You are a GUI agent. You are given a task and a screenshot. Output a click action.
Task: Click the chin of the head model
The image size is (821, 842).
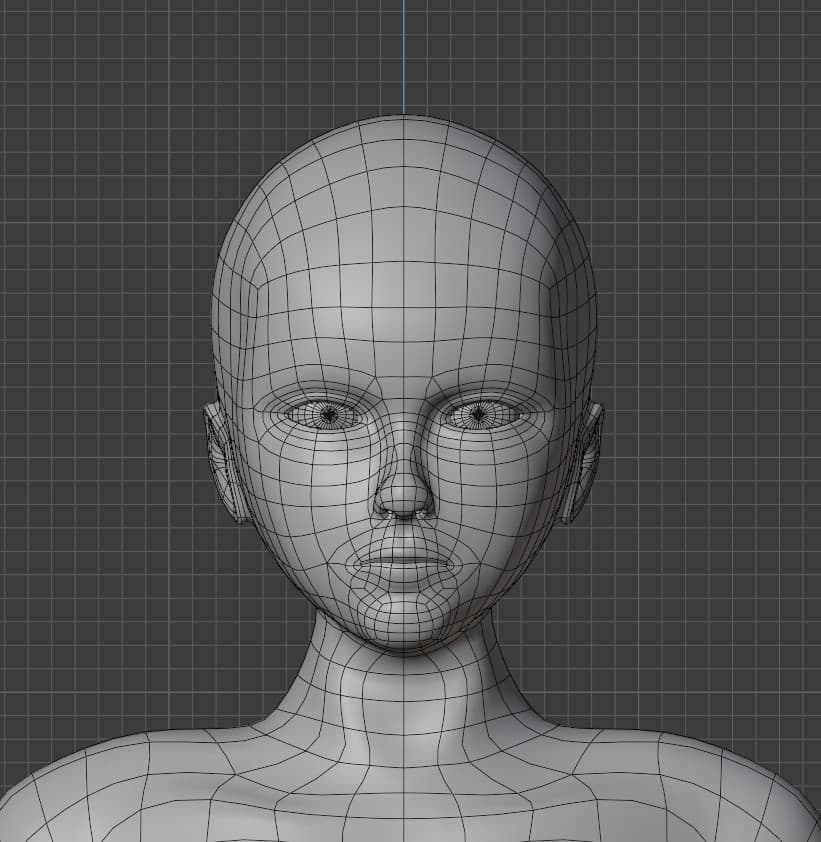point(403,625)
